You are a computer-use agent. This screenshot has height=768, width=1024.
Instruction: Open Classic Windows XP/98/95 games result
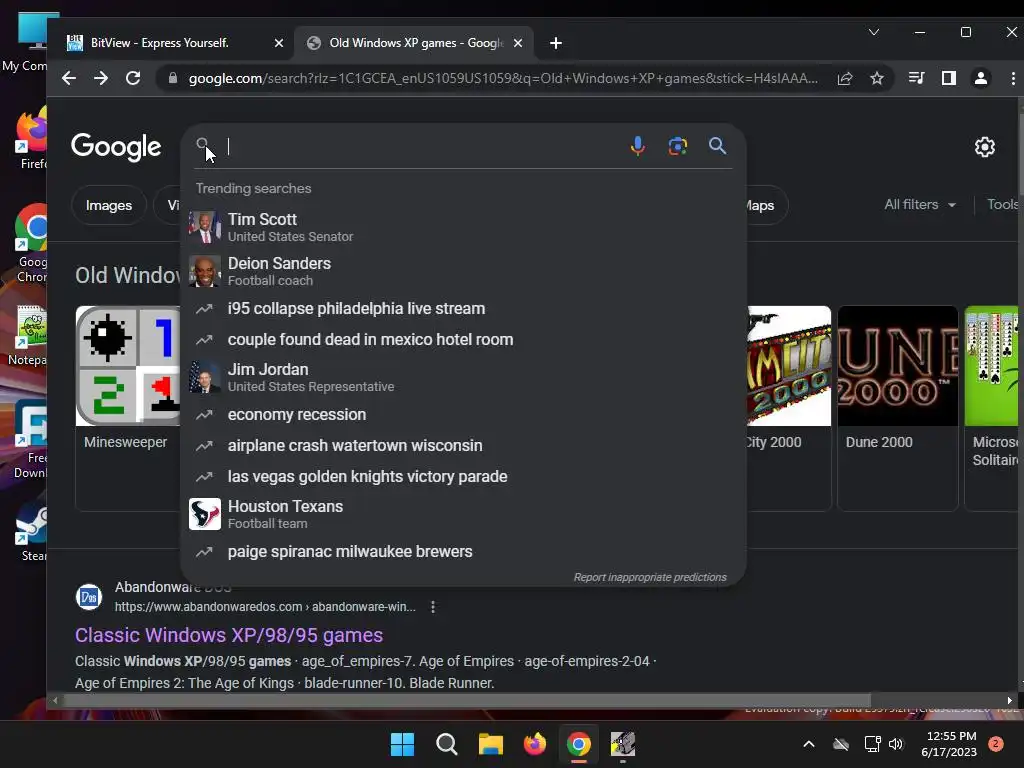229,635
